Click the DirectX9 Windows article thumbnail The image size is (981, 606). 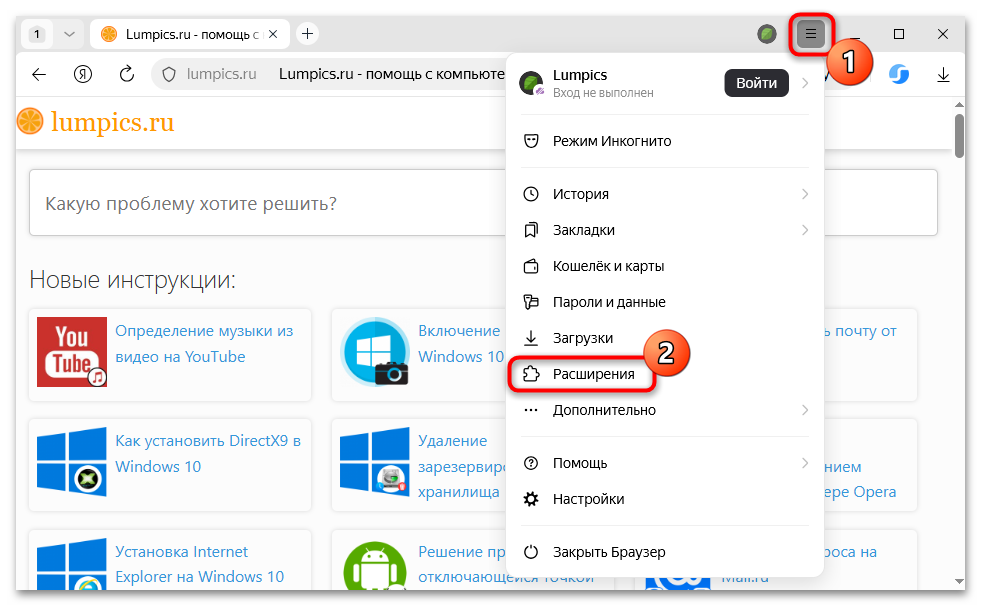click(x=72, y=462)
